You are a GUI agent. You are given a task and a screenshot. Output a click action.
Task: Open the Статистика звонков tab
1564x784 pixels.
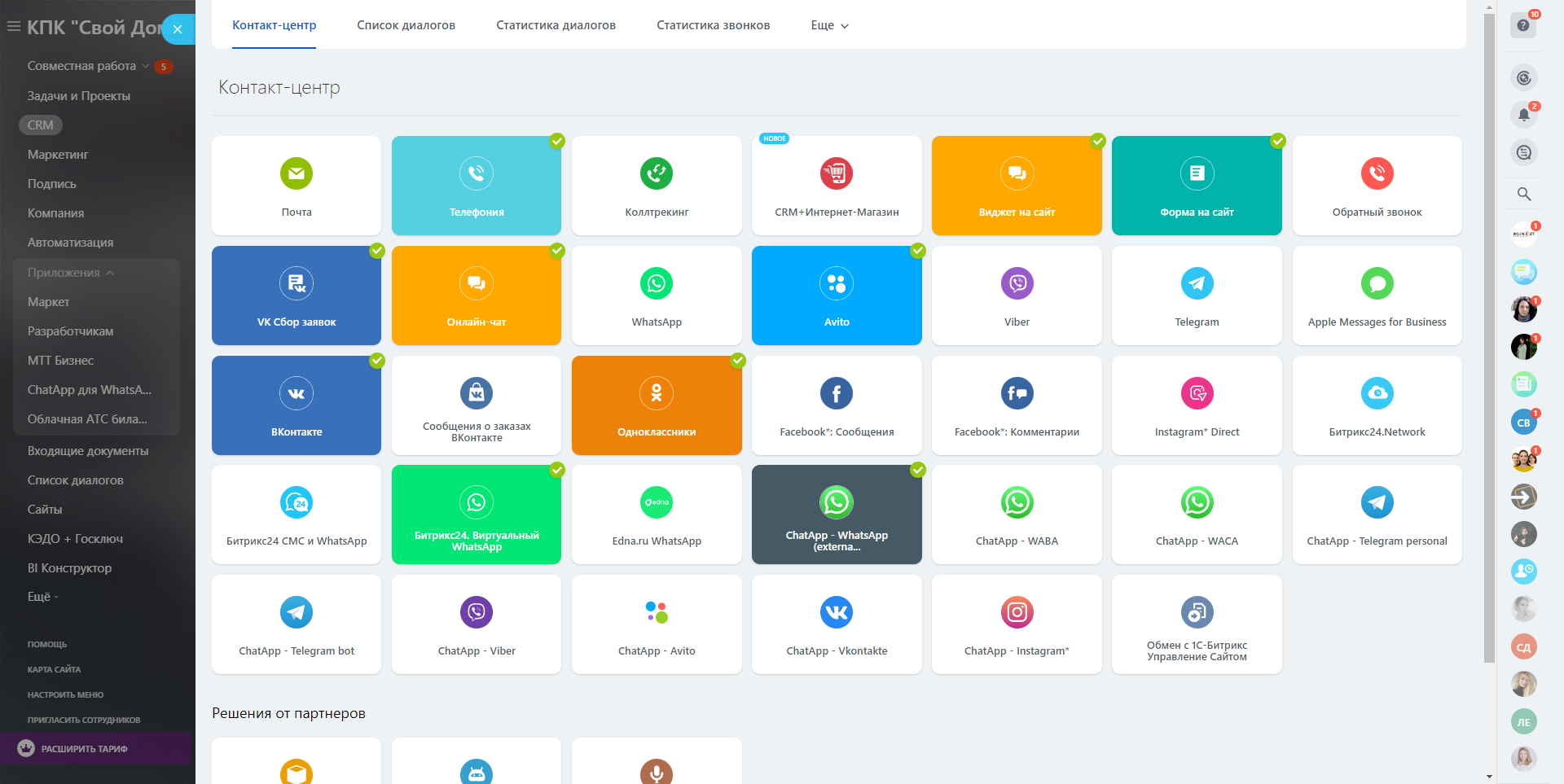tap(713, 25)
